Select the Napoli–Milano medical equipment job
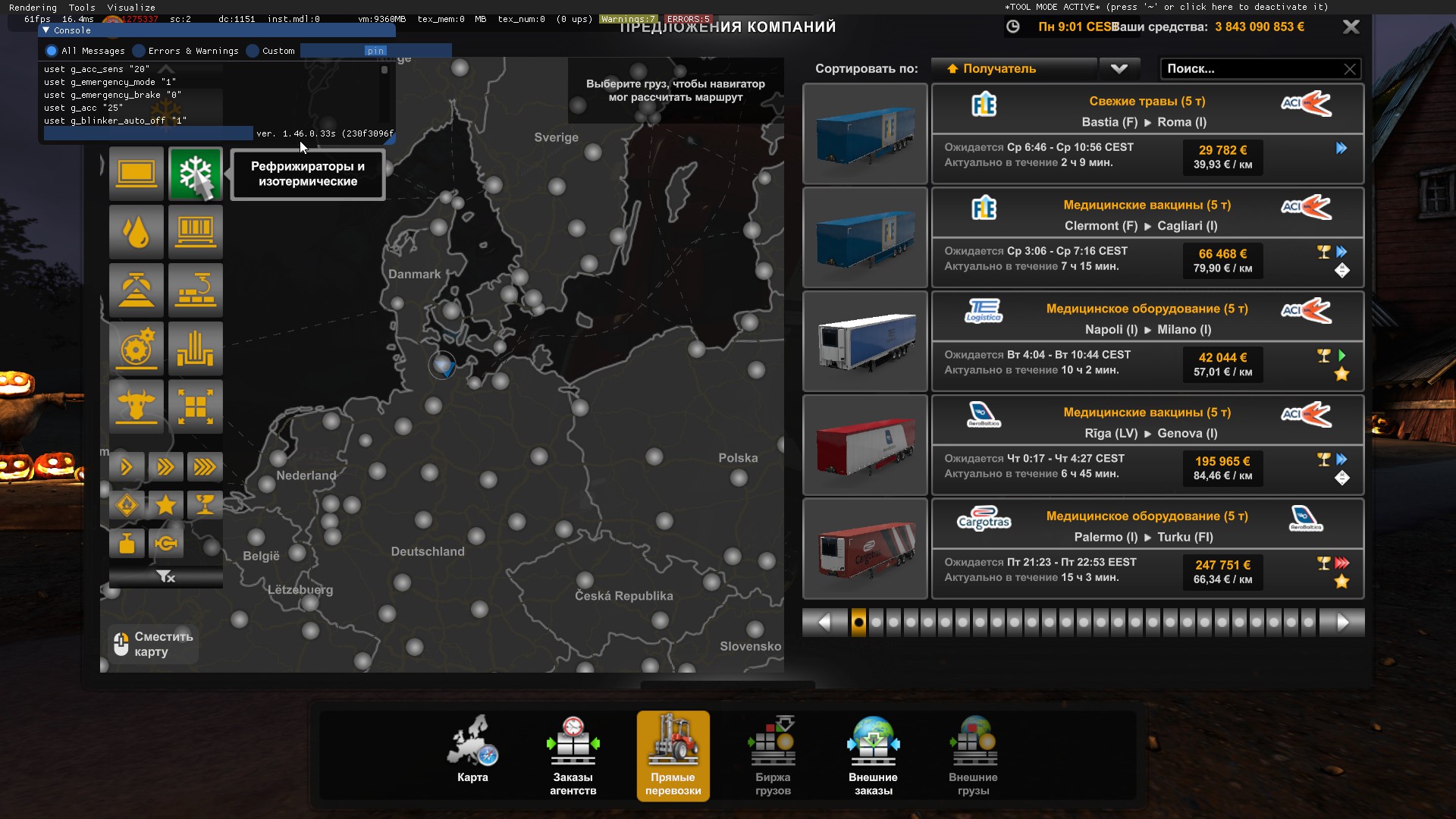1456x819 pixels. coord(1147,342)
